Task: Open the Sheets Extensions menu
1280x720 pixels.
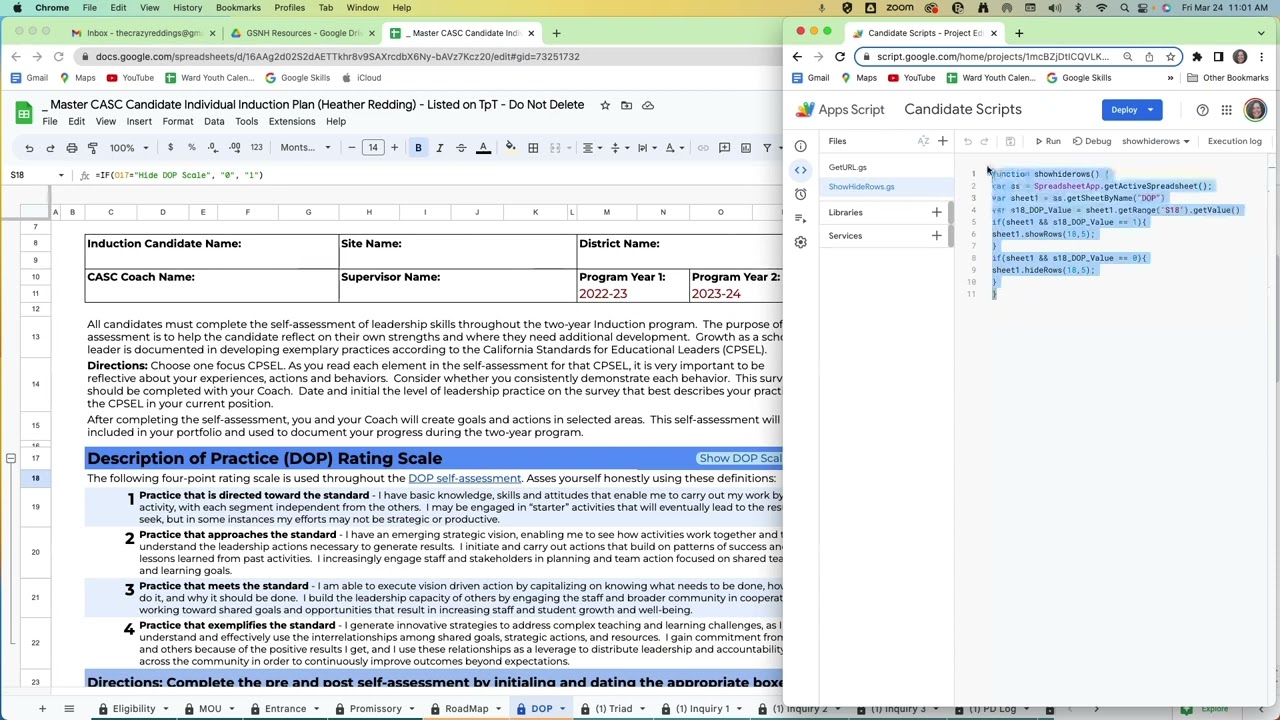Action: (292, 121)
